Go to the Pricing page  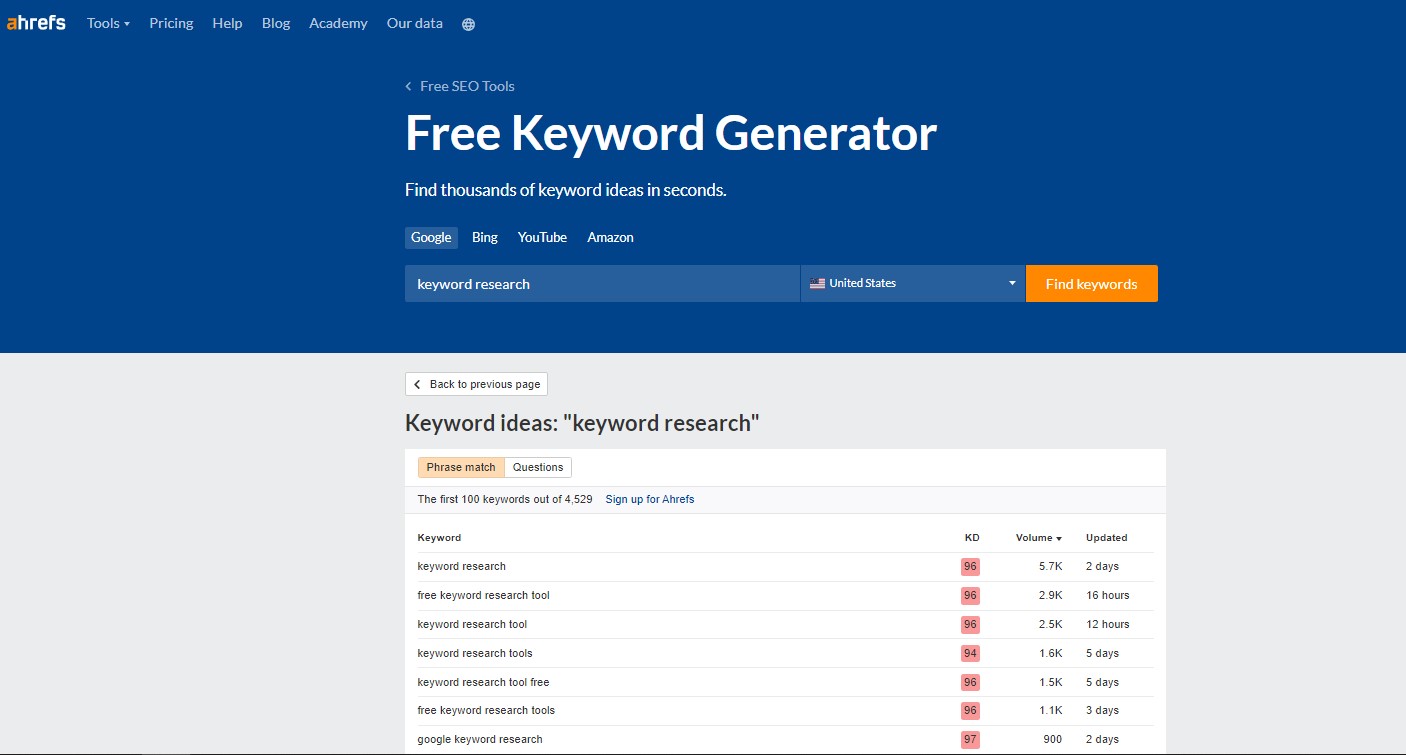coord(171,23)
